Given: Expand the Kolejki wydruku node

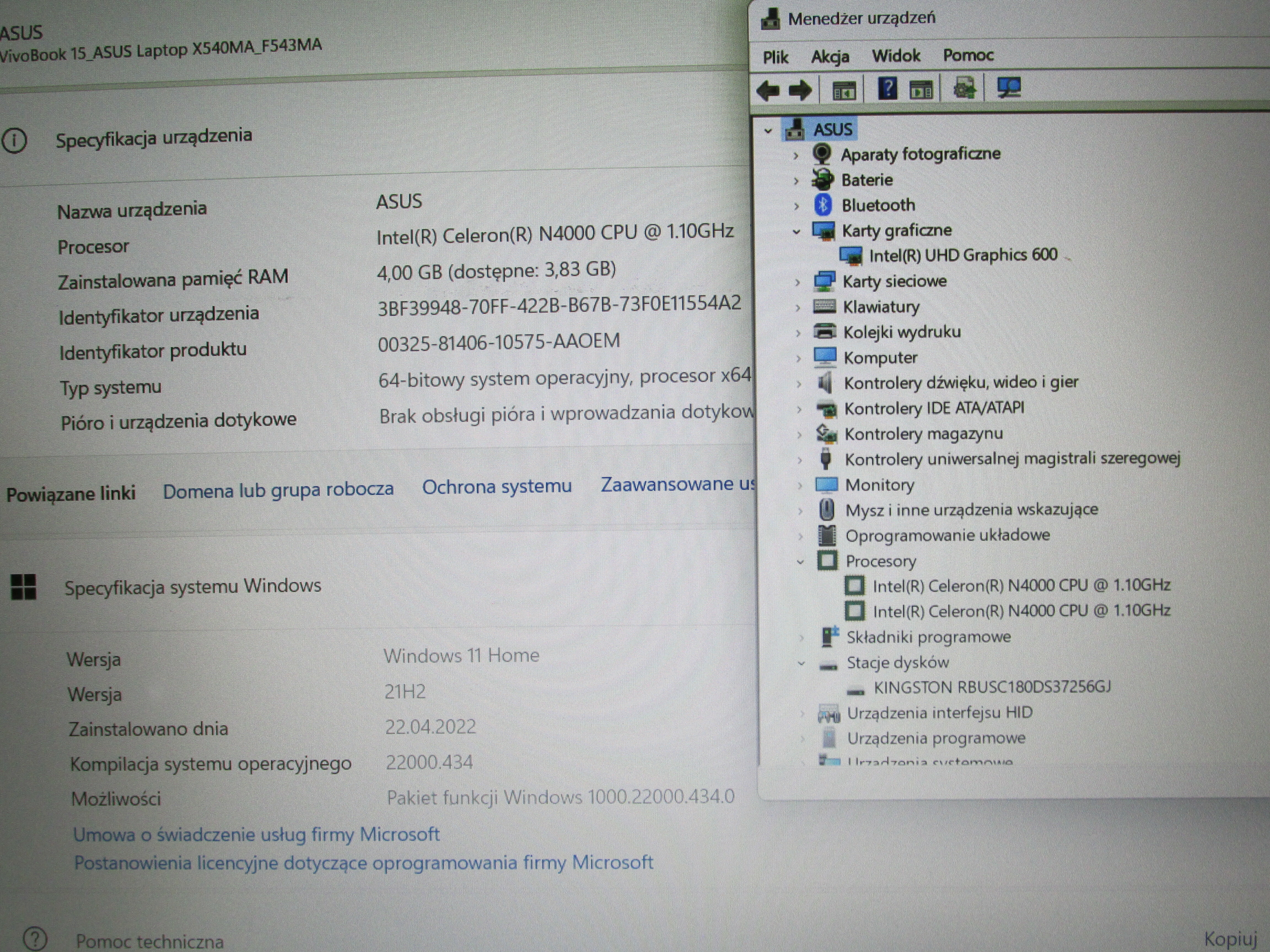Looking at the screenshot, I should pos(798,333).
